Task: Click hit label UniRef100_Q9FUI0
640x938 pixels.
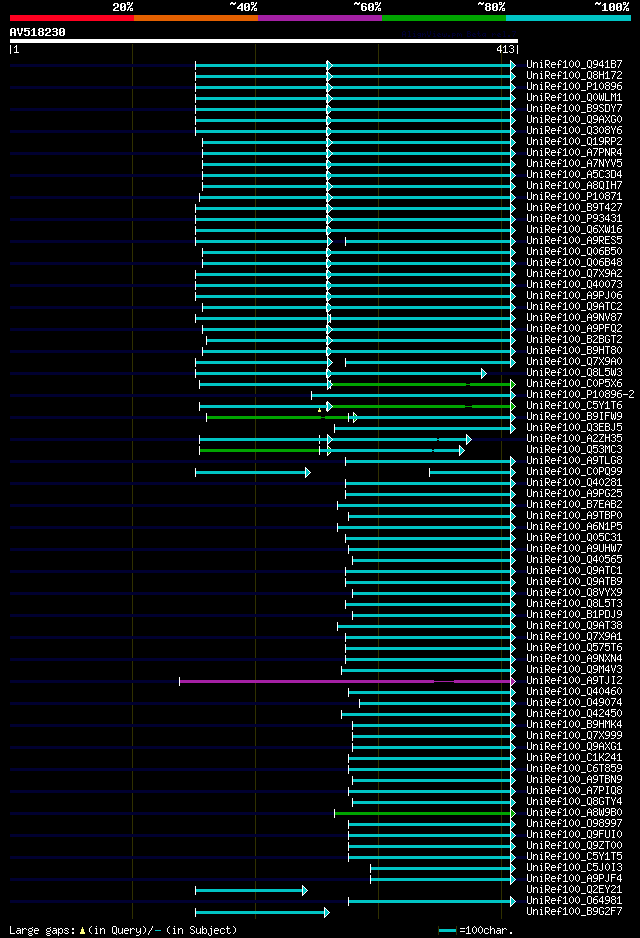Action: [x=574, y=835]
